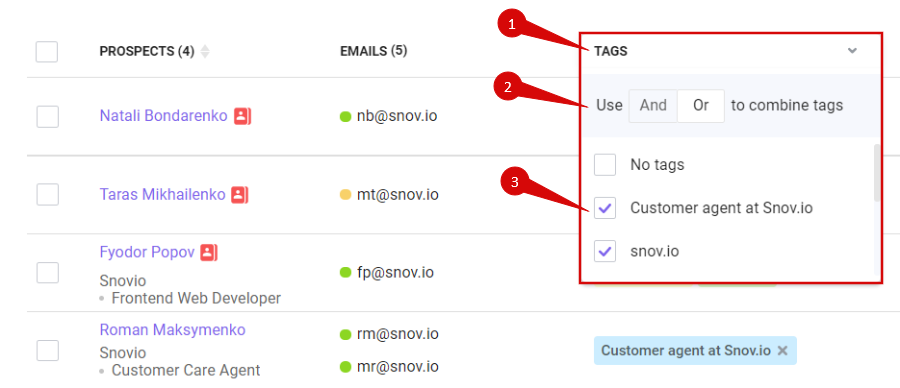Click the snov.io tag label
Viewport: 900px width, 388px height.
pyautogui.click(x=654, y=251)
